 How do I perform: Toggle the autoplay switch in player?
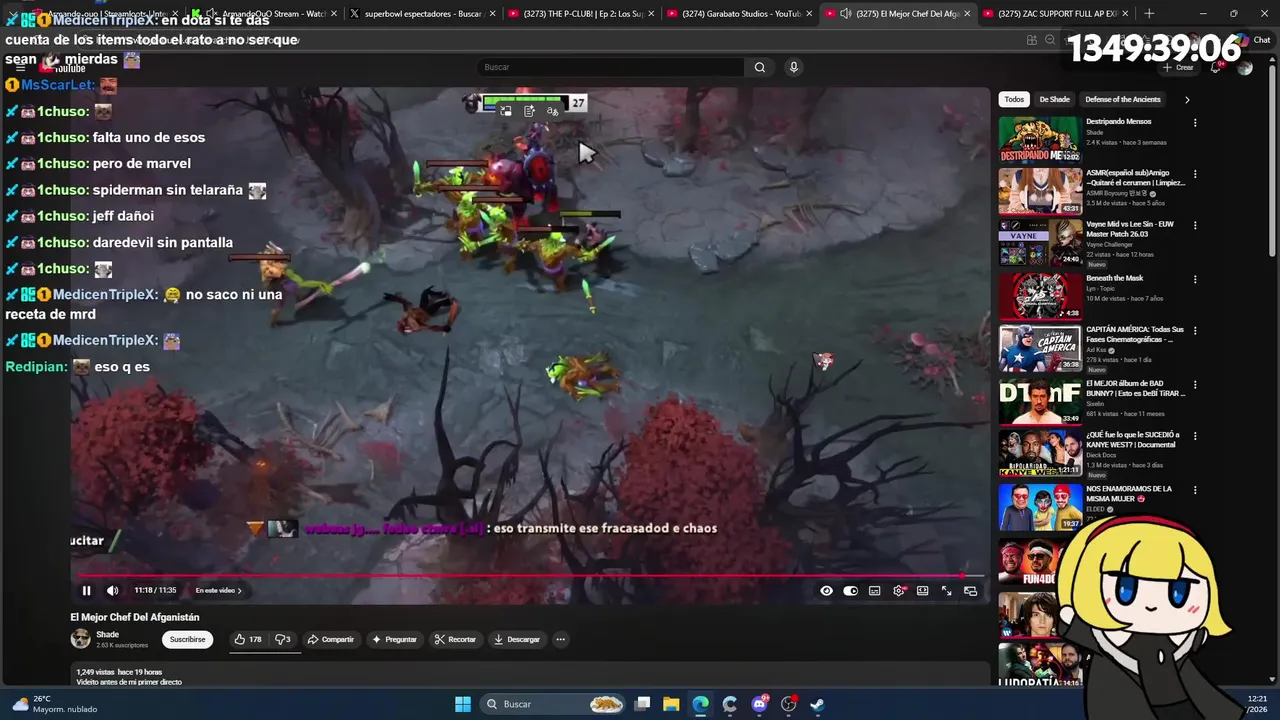pyautogui.click(x=850, y=591)
